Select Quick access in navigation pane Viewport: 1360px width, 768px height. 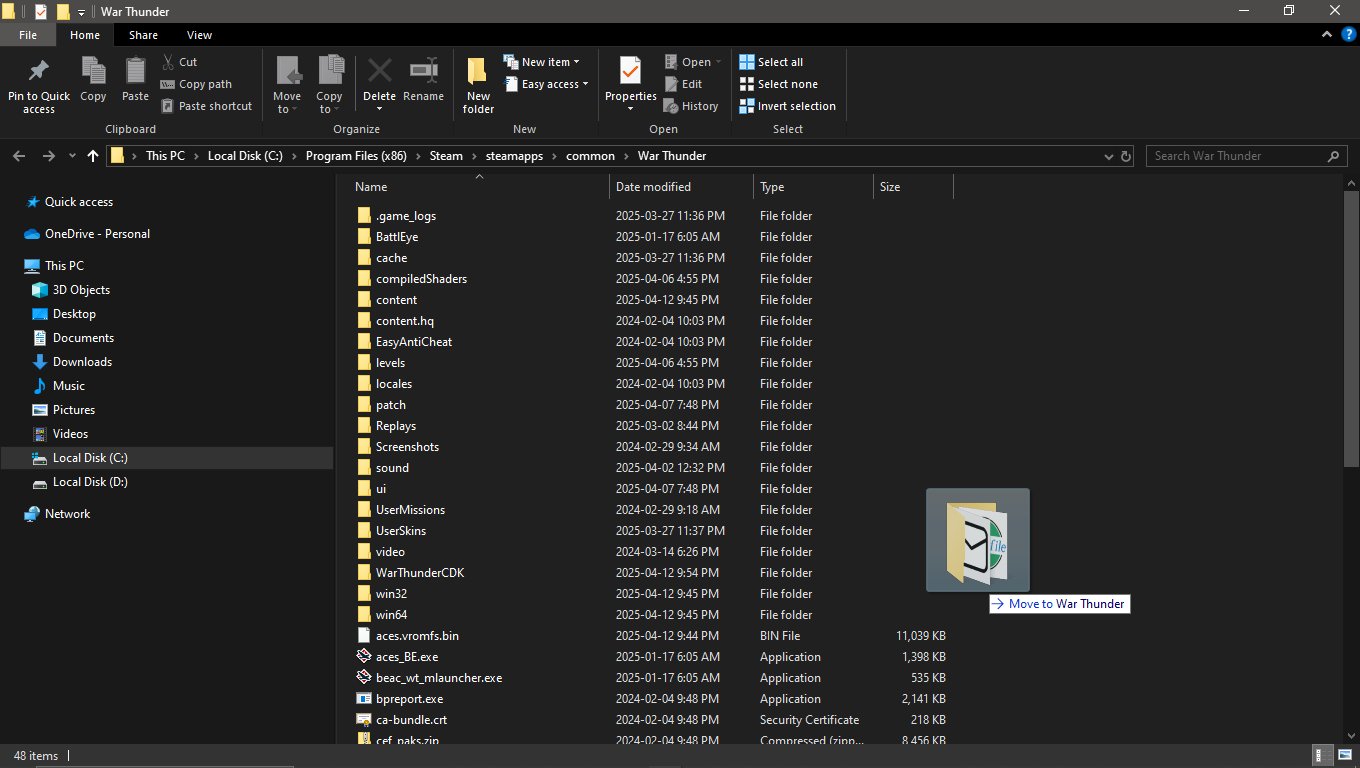pyautogui.click(x=79, y=202)
